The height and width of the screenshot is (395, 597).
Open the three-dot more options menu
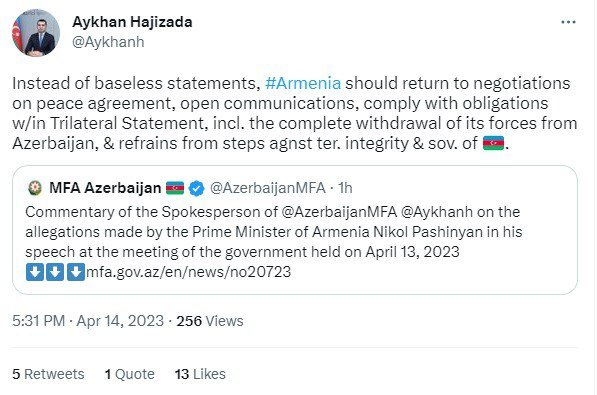click(x=568, y=22)
